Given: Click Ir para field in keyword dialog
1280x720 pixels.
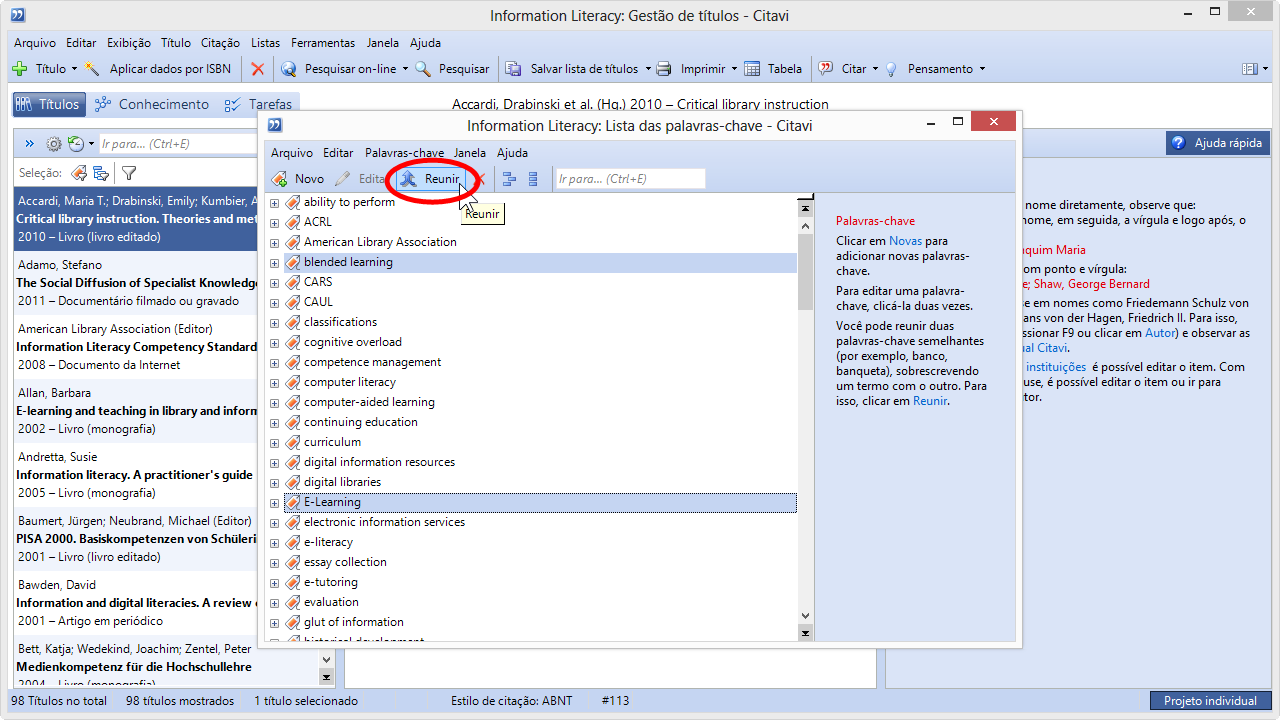Looking at the screenshot, I should pyautogui.click(x=630, y=179).
